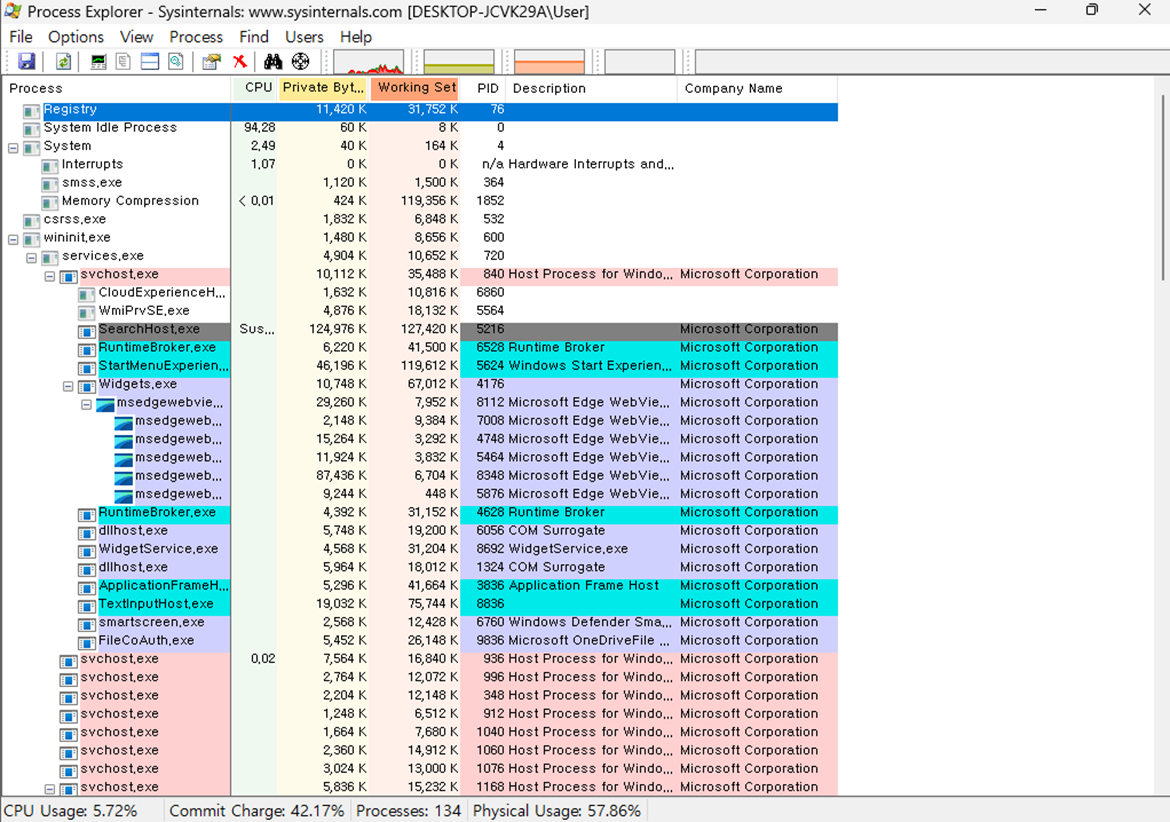
Task: Open Properties from the toolbar icon
Action: tap(212, 62)
